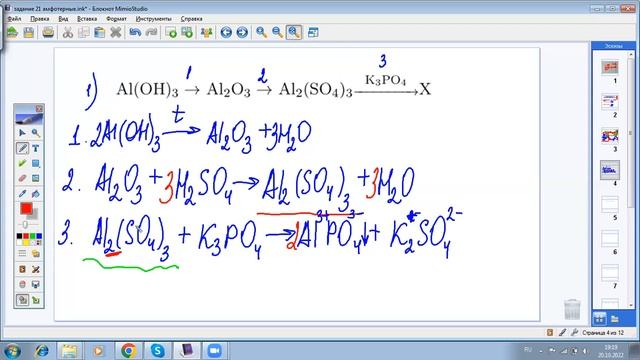This screenshot has width=640, height=360.
Task: Go to previous page with blue left arrow
Action: [x=226, y=32]
